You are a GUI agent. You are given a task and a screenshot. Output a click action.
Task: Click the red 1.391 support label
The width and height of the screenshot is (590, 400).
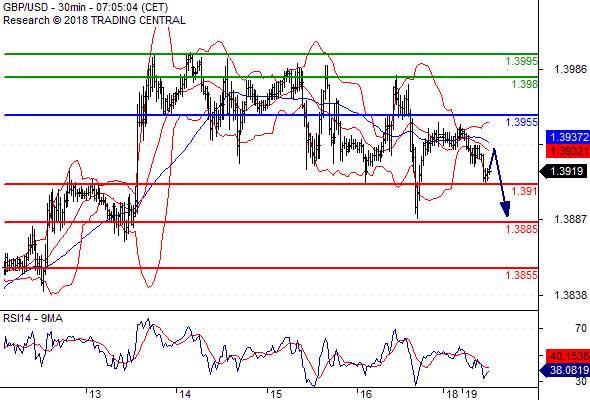[x=524, y=191]
